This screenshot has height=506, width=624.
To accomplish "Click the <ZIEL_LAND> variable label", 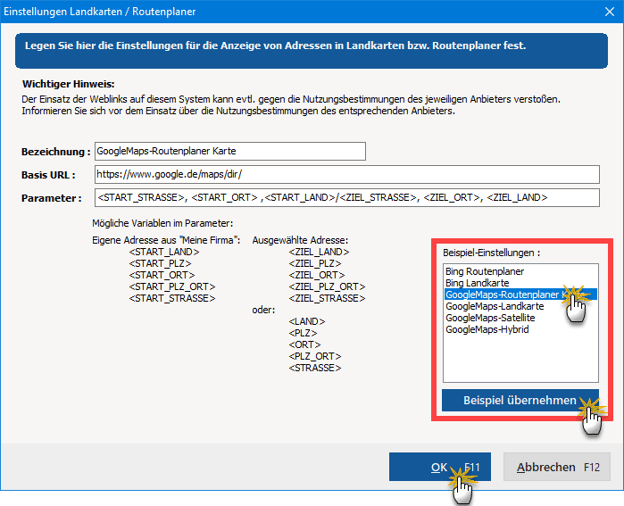I will coord(320,252).
